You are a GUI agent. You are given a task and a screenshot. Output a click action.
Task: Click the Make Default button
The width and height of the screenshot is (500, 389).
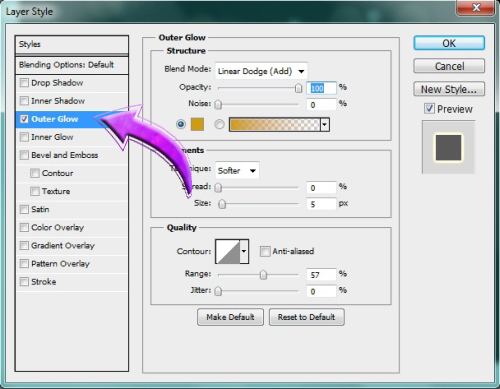point(230,317)
